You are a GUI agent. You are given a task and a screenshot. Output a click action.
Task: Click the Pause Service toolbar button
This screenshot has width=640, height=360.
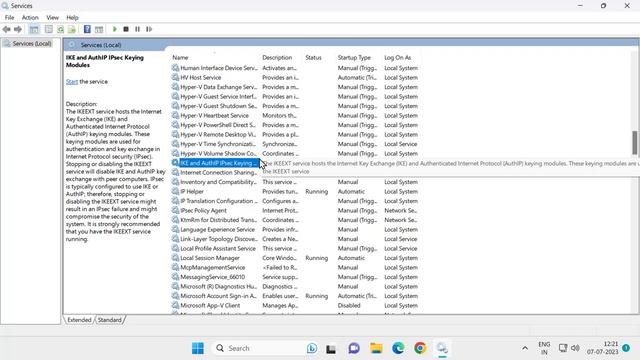point(138,29)
